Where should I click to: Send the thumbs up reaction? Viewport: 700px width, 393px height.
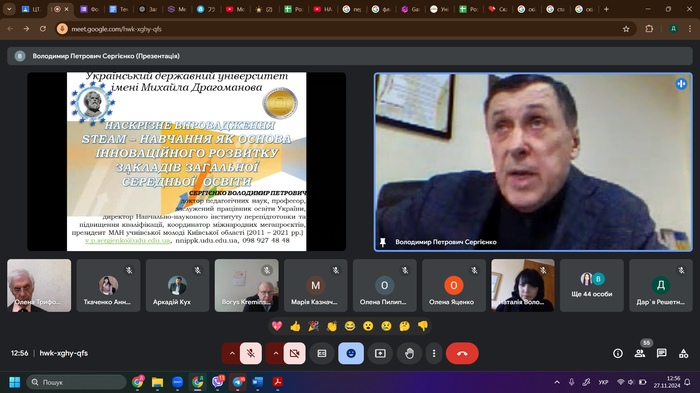coord(295,326)
